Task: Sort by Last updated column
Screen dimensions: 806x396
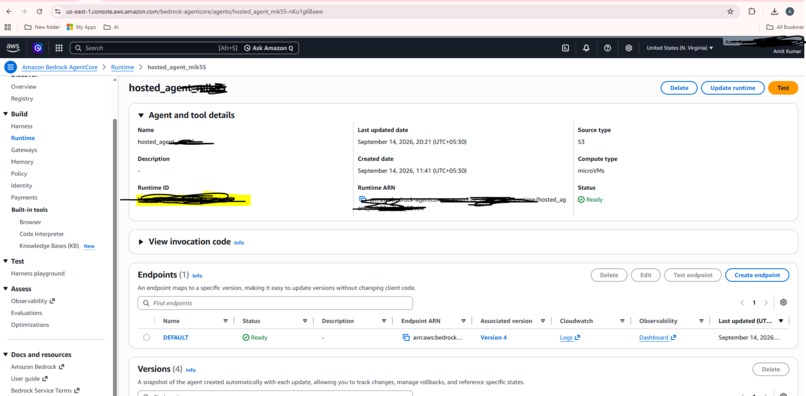Action: point(781,321)
